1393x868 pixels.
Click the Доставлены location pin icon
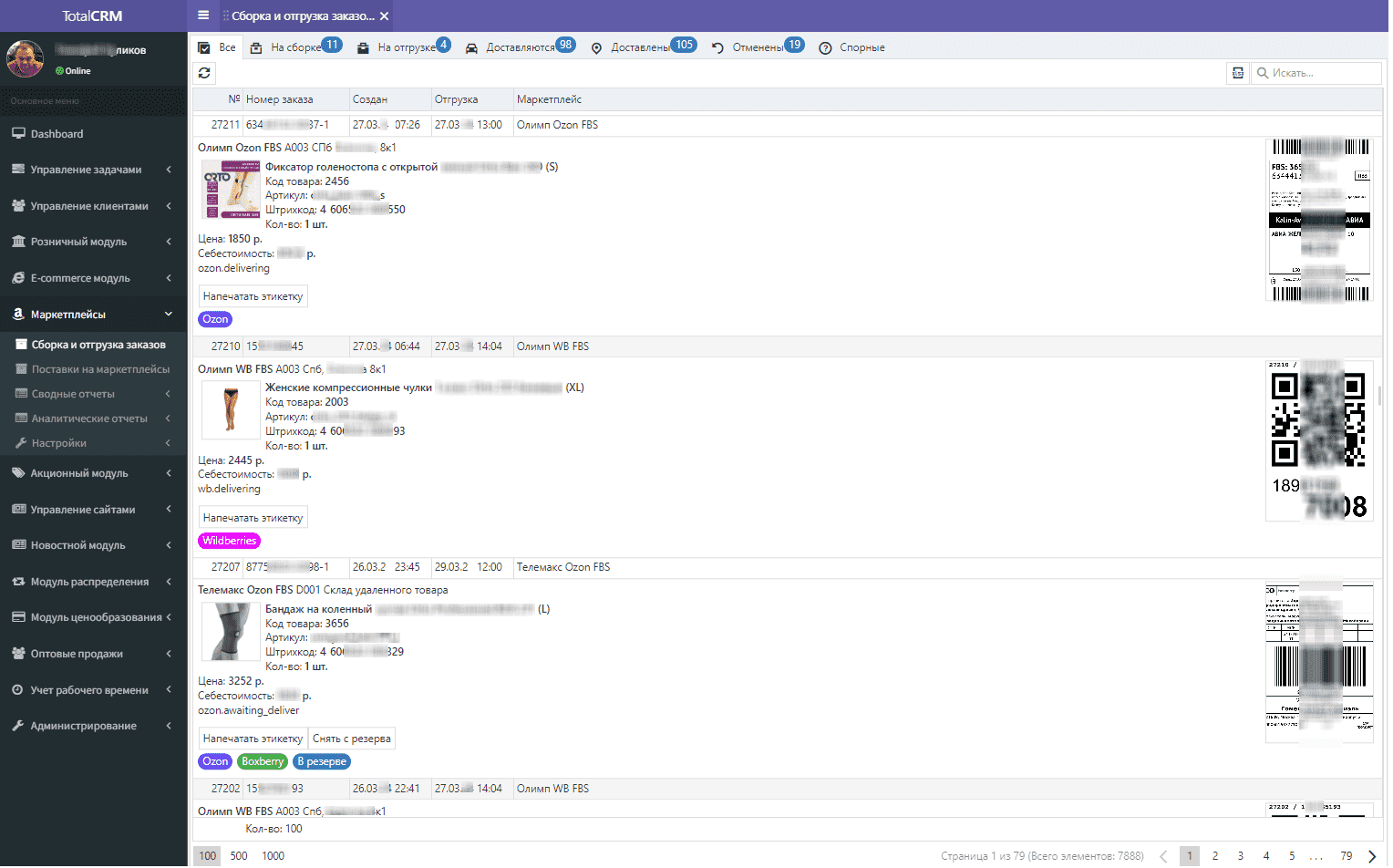point(596,48)
